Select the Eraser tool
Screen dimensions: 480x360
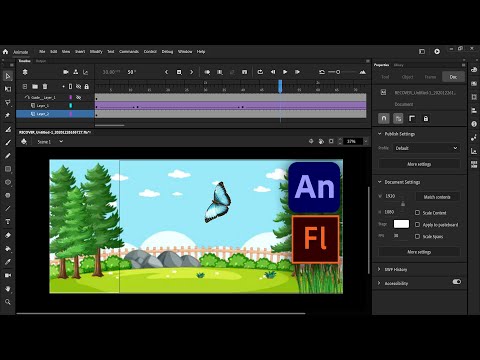point(8,235)
